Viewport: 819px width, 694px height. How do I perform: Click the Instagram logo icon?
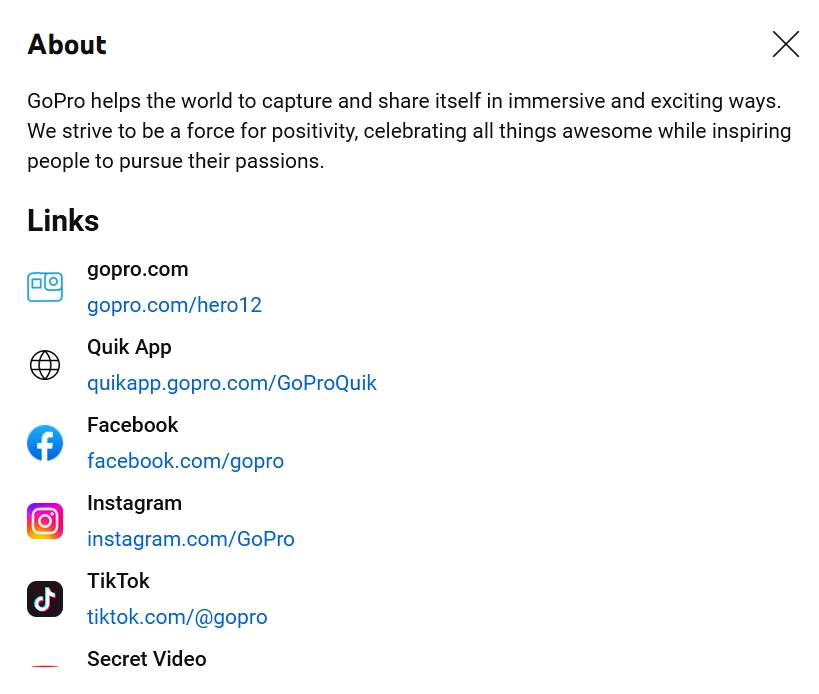pos(45,521)
